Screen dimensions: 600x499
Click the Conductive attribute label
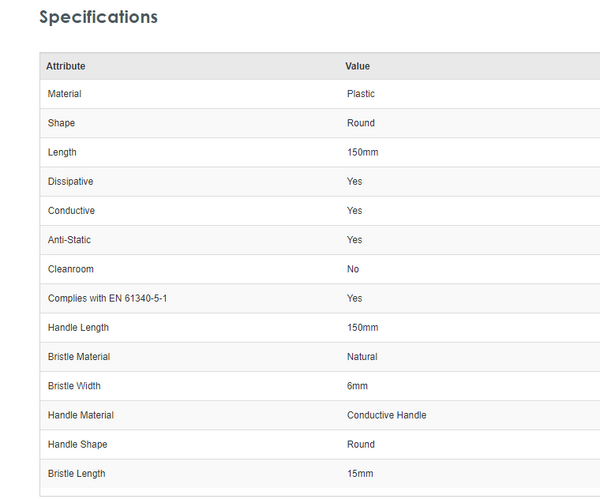pyautogui.click(x=71, y=211)
